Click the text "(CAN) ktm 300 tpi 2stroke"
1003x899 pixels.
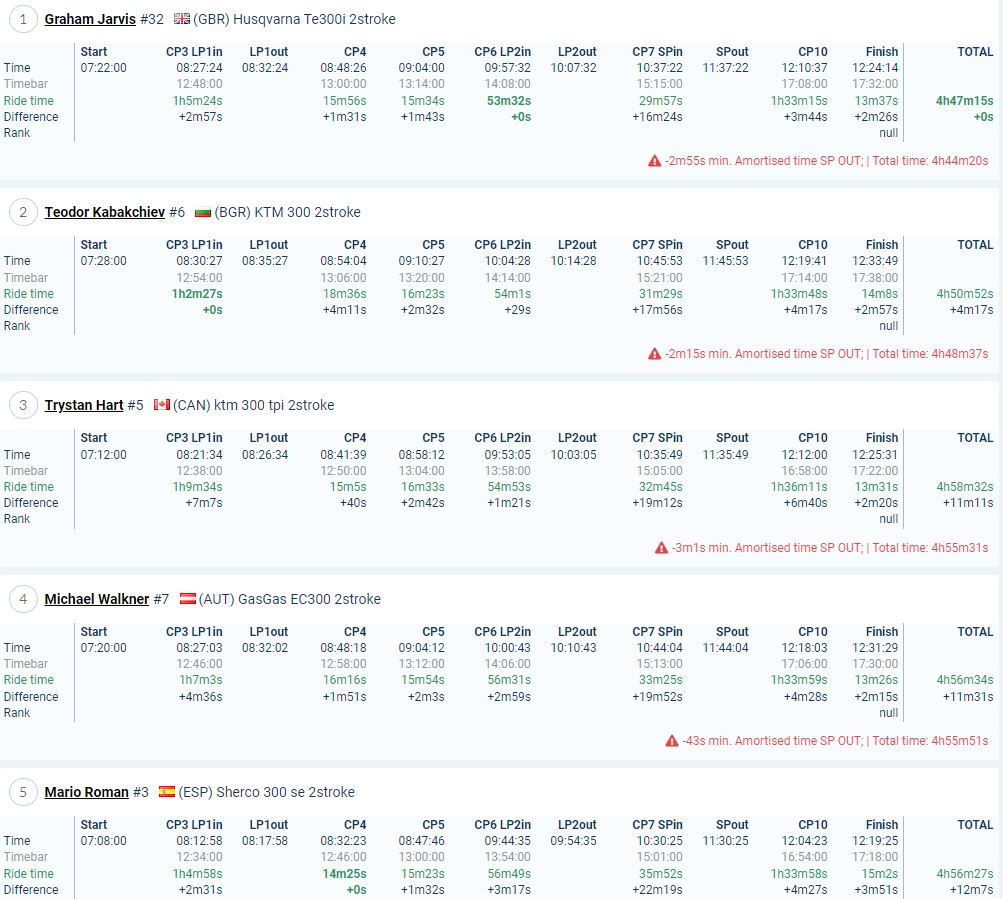click(x=254, y=405)
